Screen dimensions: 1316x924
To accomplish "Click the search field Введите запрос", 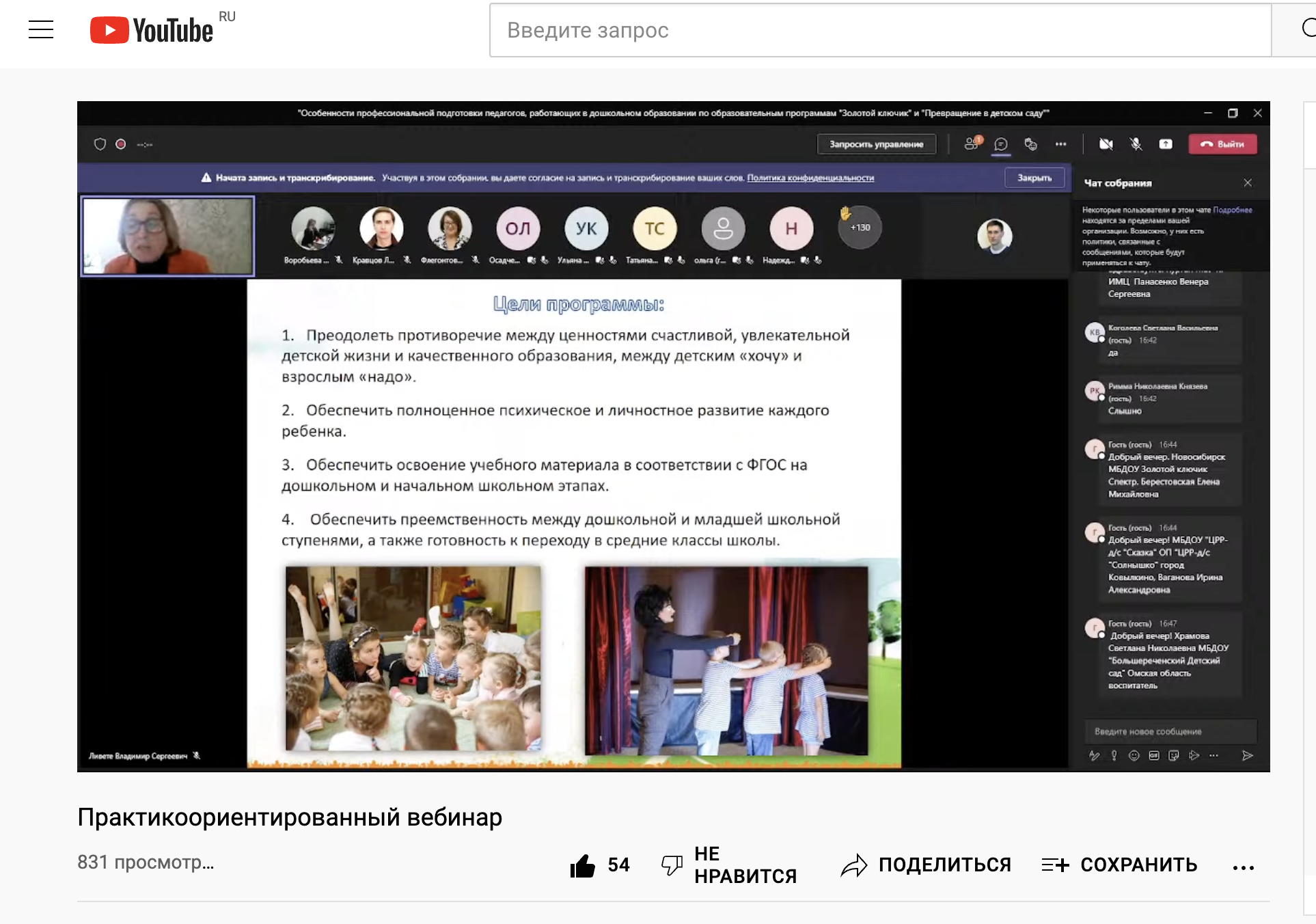I will click(879, 30).
